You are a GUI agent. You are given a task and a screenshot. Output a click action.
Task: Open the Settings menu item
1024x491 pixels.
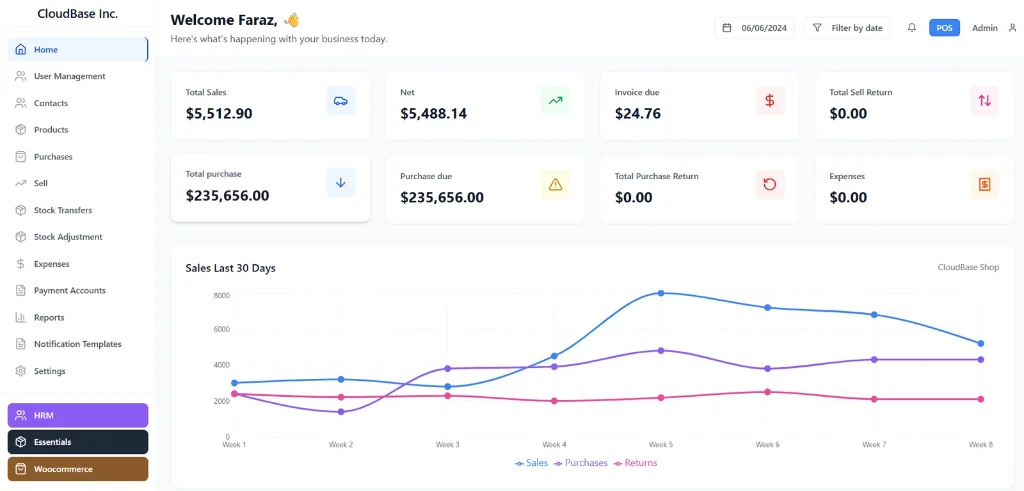(78, 371)
